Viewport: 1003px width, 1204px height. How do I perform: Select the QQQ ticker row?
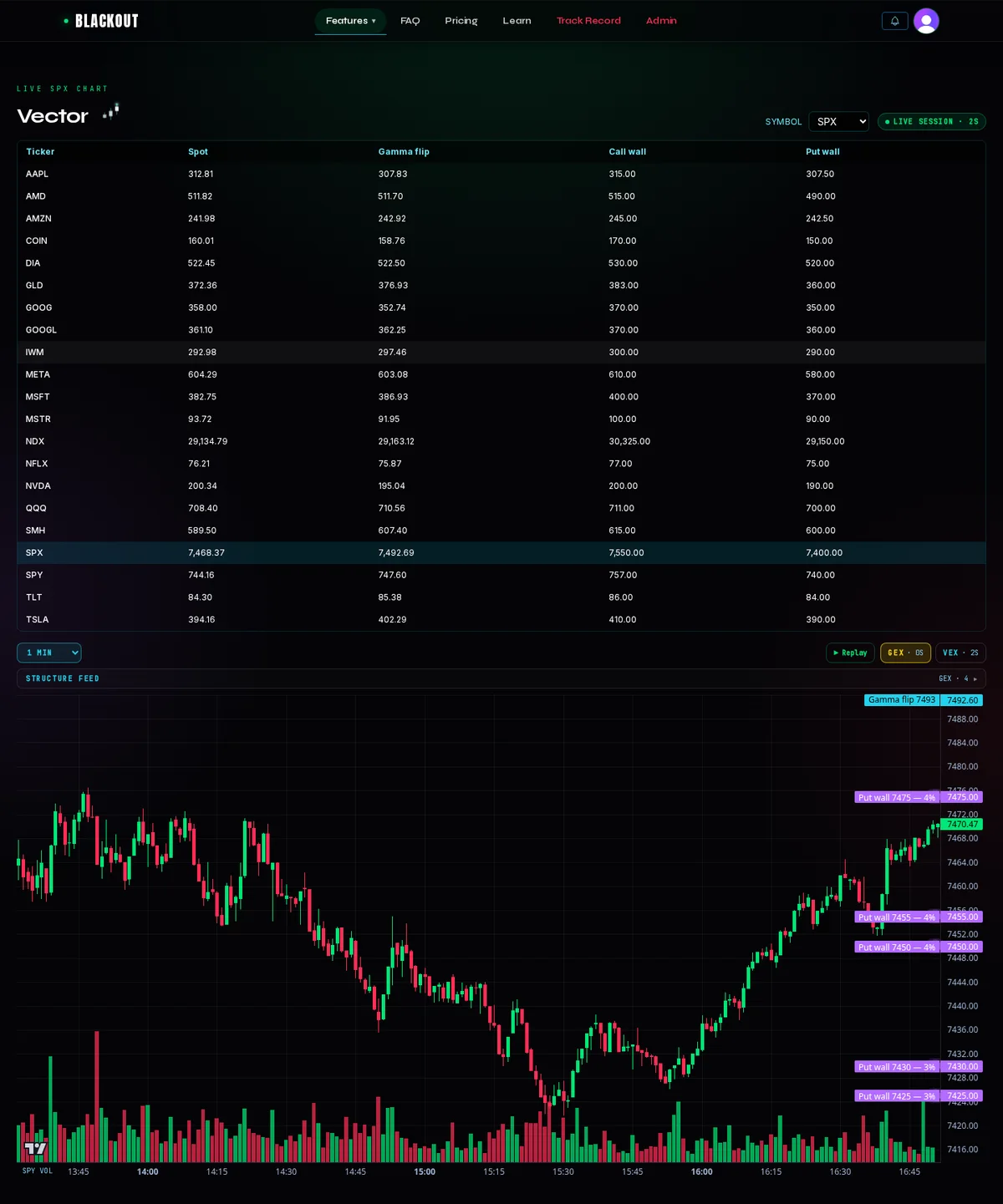pyautogui.click(x=501, y=508)
